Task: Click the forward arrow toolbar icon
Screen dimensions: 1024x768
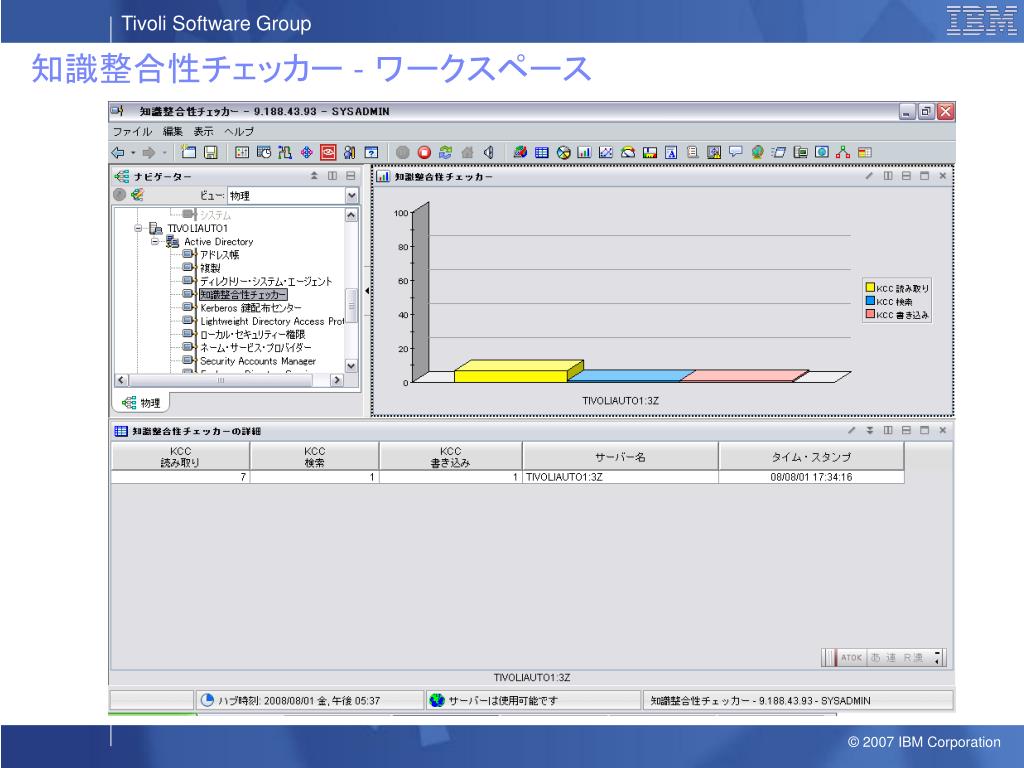Action: click(149, 153)
